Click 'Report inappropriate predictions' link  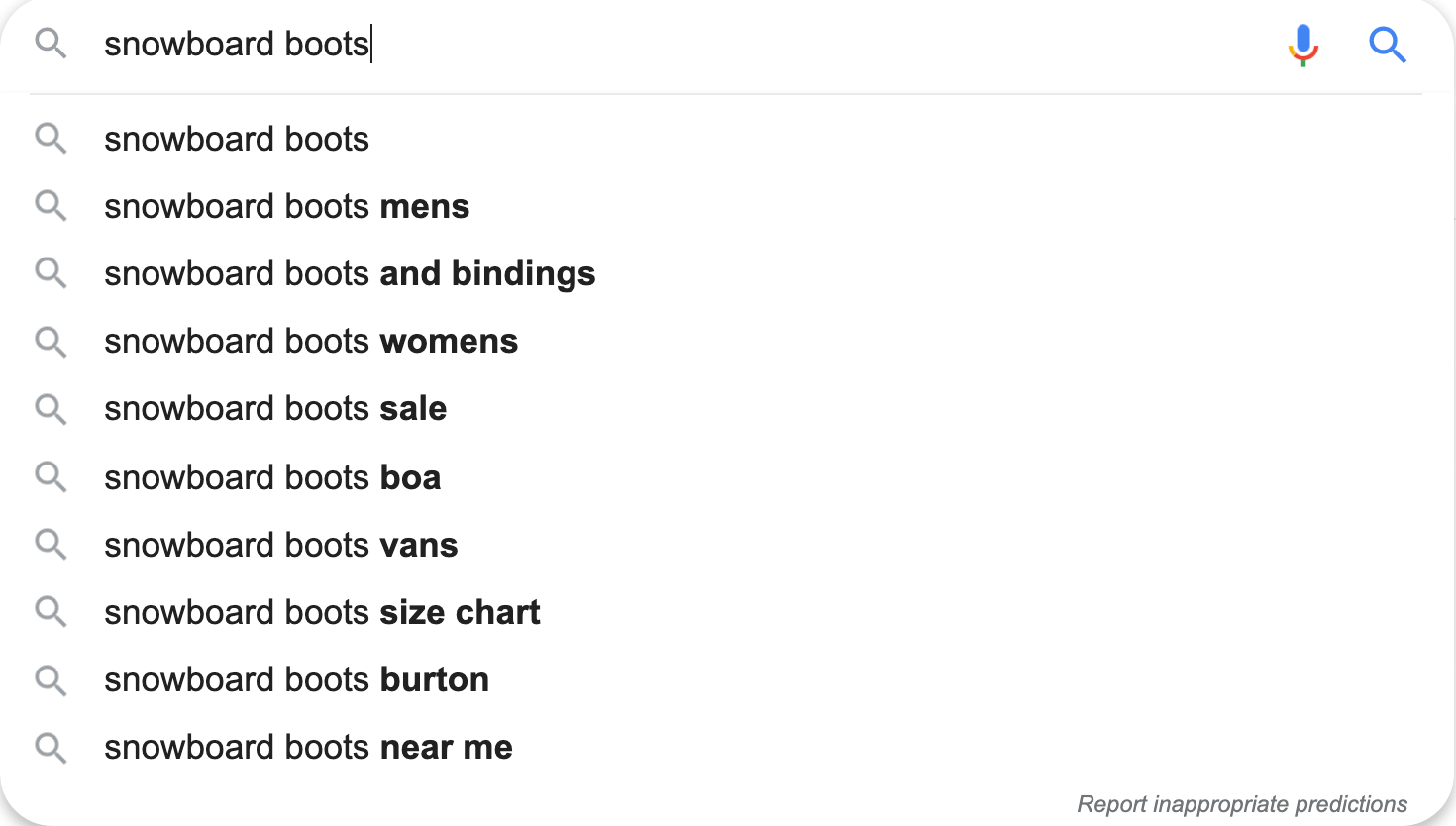[1242, 804]
